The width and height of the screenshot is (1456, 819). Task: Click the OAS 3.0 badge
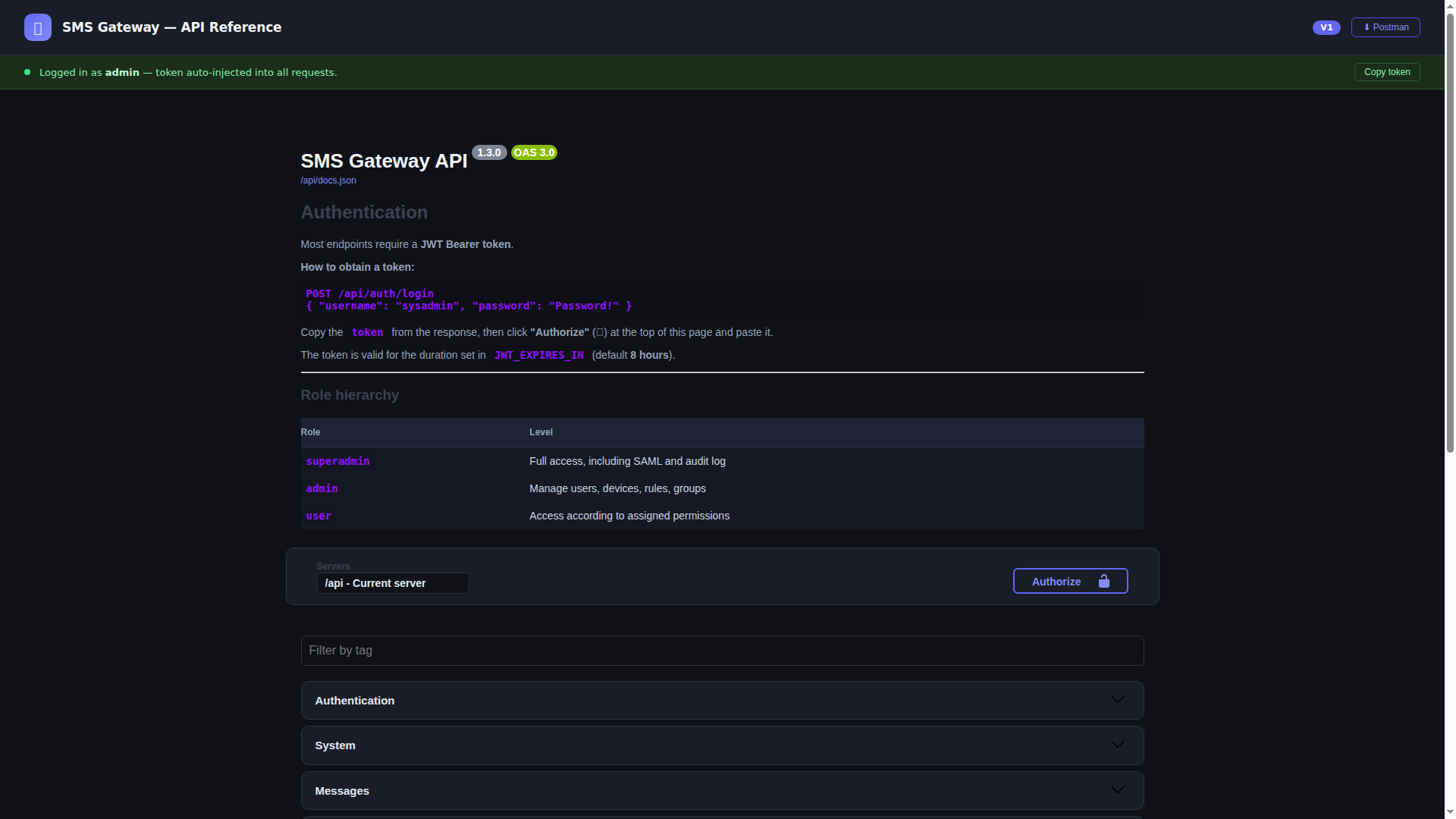tap(534, 152)
